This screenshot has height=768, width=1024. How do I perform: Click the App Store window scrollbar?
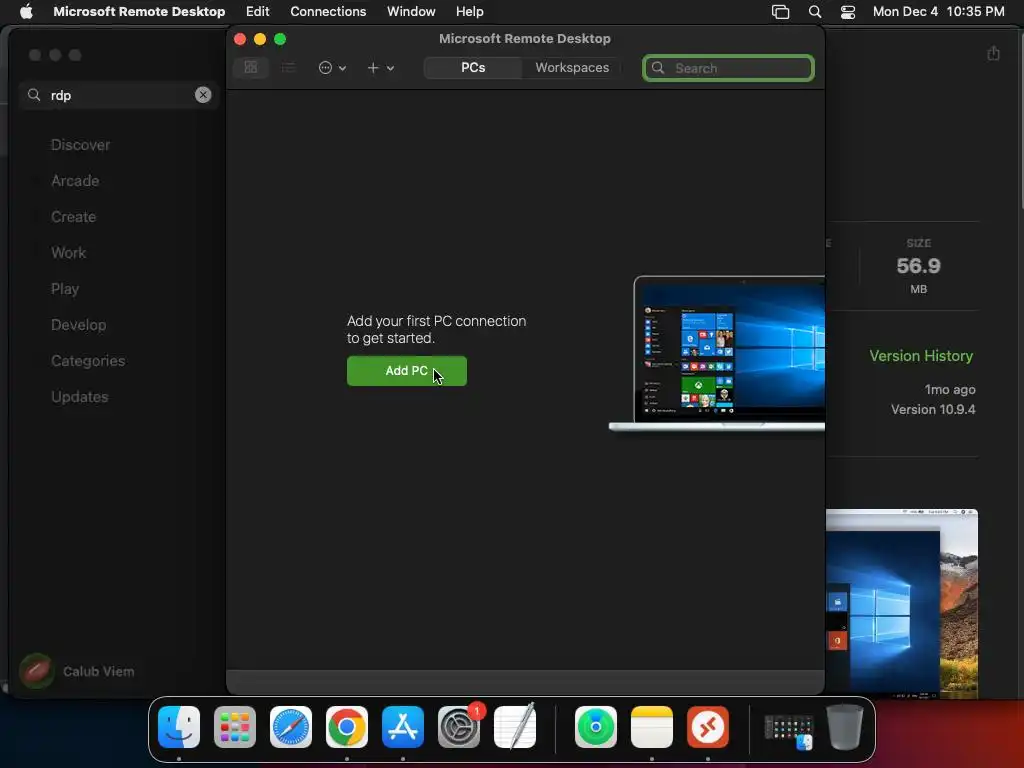click(1020, 120)
